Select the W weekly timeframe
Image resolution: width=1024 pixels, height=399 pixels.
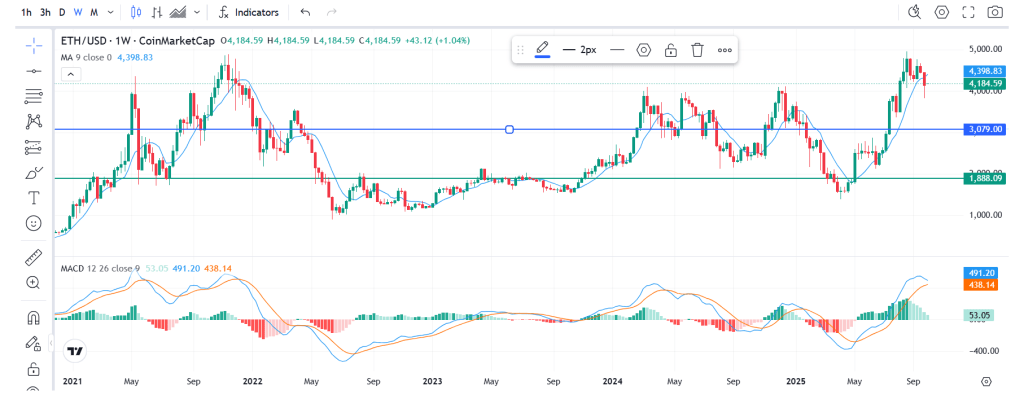tap(78, 12)
